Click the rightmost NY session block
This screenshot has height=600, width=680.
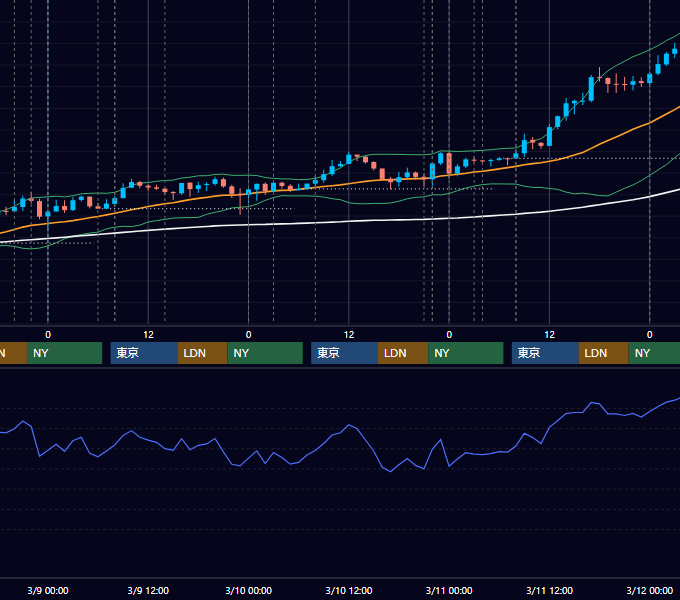654,353
